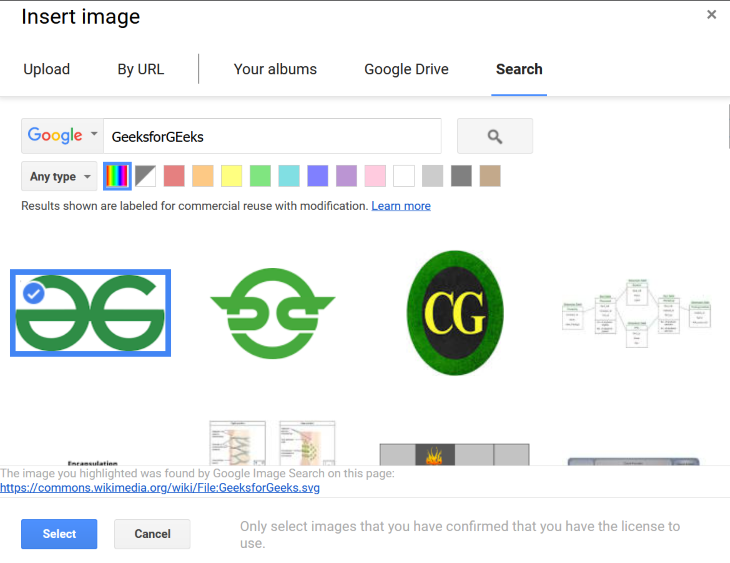Choose the black and white filter

146,176
